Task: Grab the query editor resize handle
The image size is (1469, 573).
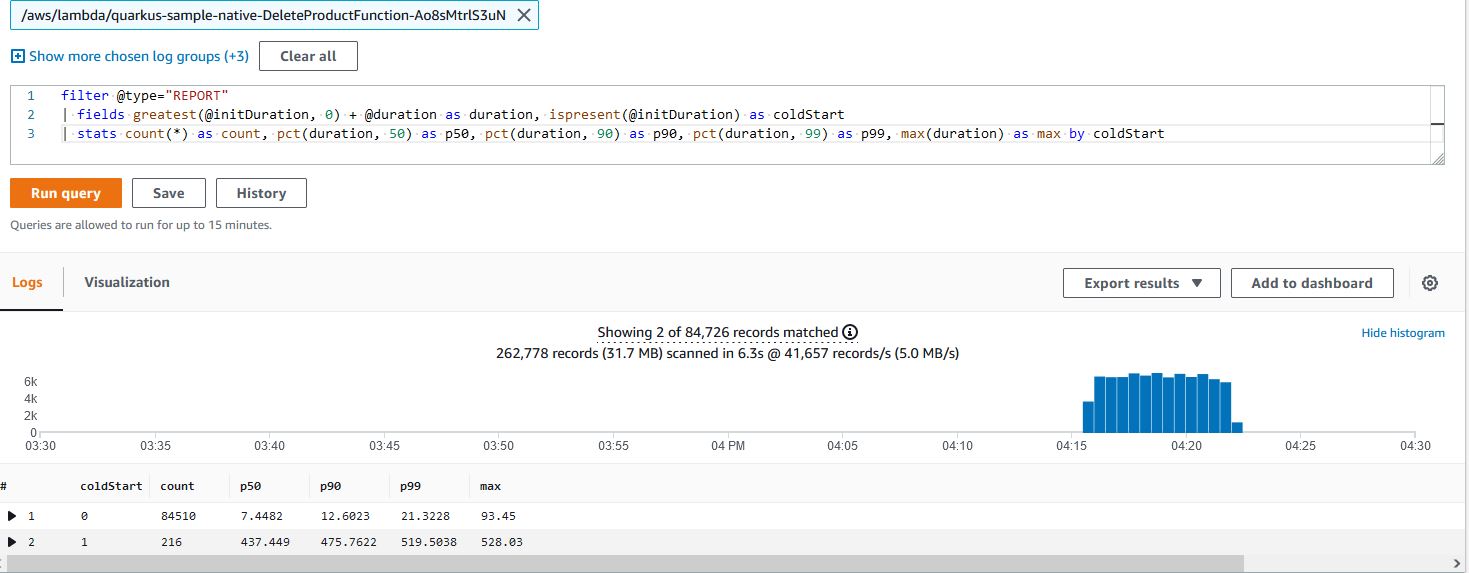Action: [1437, 158]
